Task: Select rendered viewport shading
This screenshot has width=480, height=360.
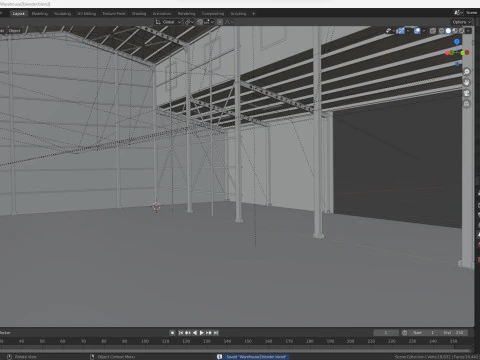Action: coord(461,31)
